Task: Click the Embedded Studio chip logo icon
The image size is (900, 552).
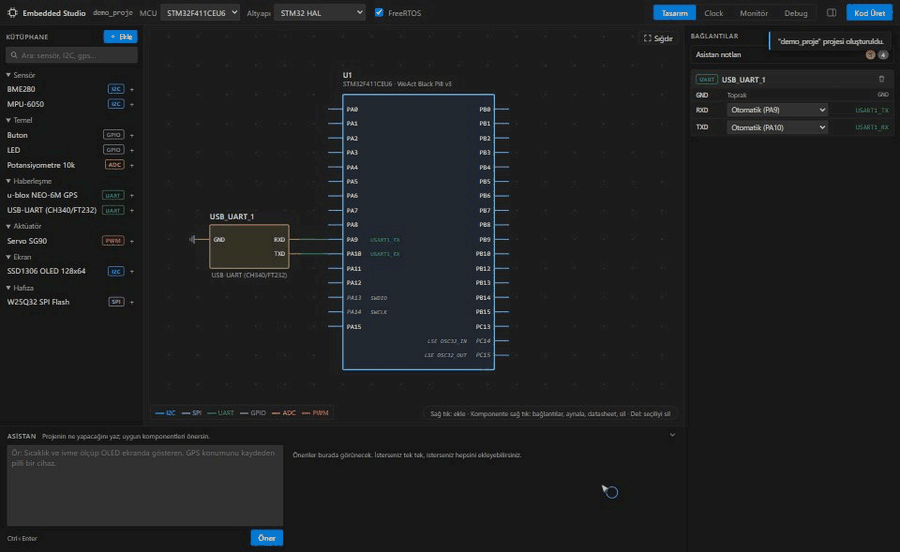Action: point(13,13)
